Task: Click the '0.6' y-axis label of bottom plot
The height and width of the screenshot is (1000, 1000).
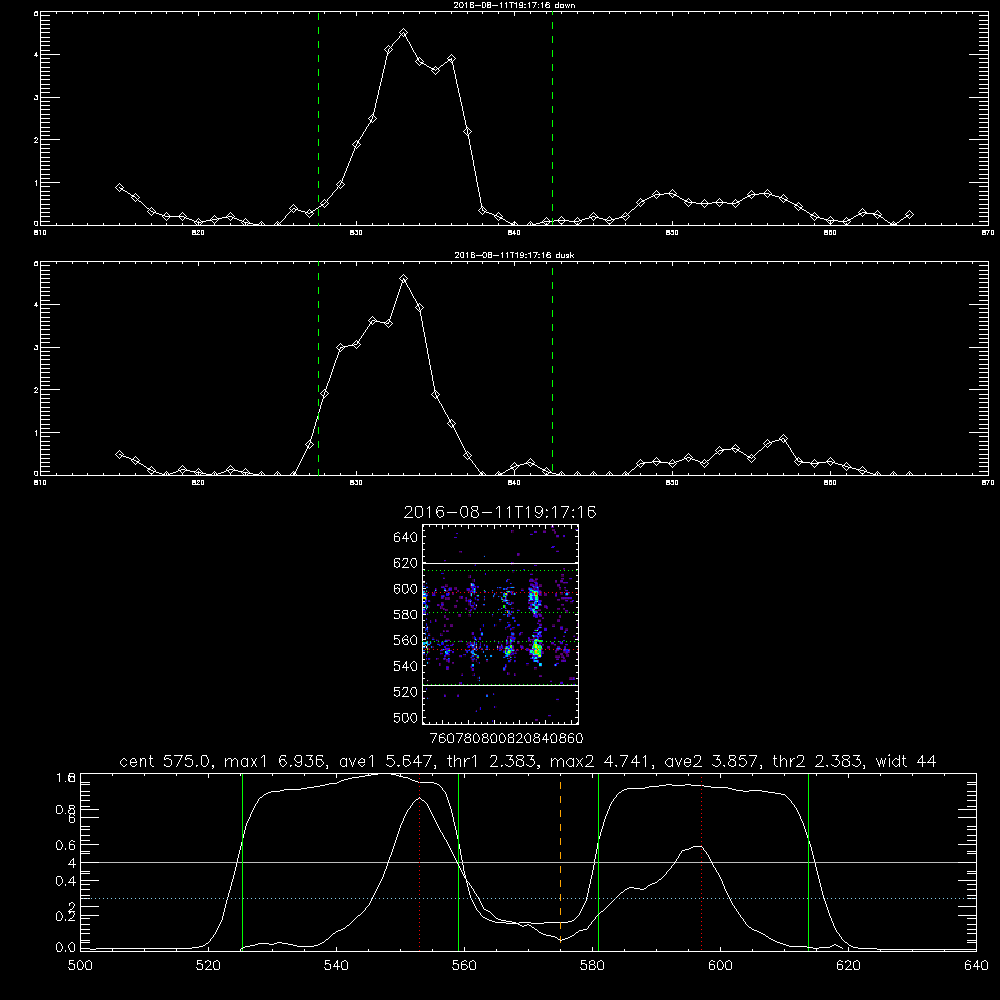Action: tap(66, 845)
